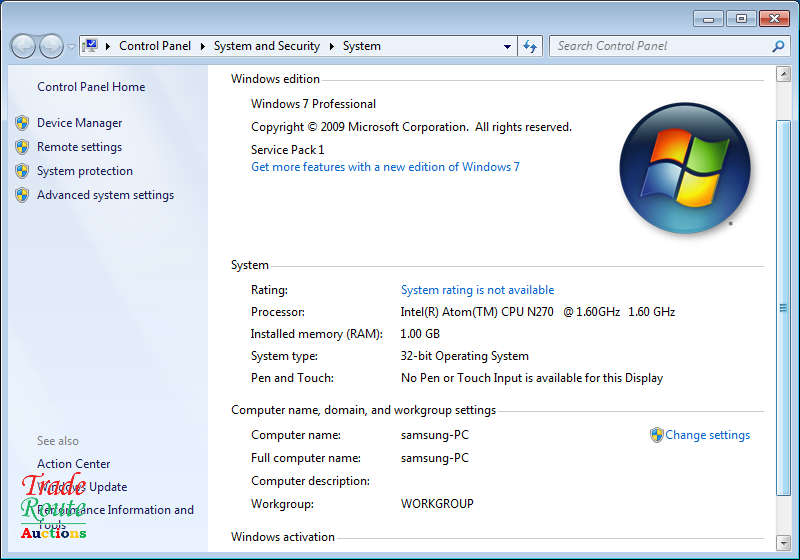Image resolution: width=800 pixels, height=560 pixels.
Task: Select the 32-bit Operating System value
Action: click(465, 356)
